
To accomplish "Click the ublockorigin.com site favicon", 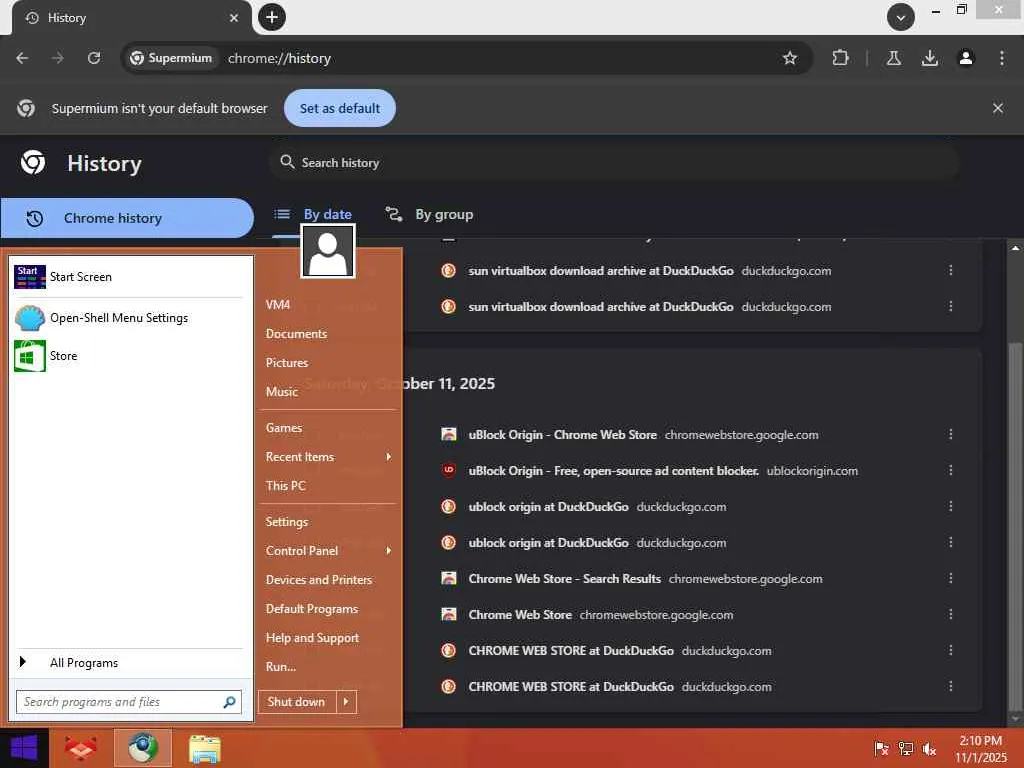I will (449, 470).
